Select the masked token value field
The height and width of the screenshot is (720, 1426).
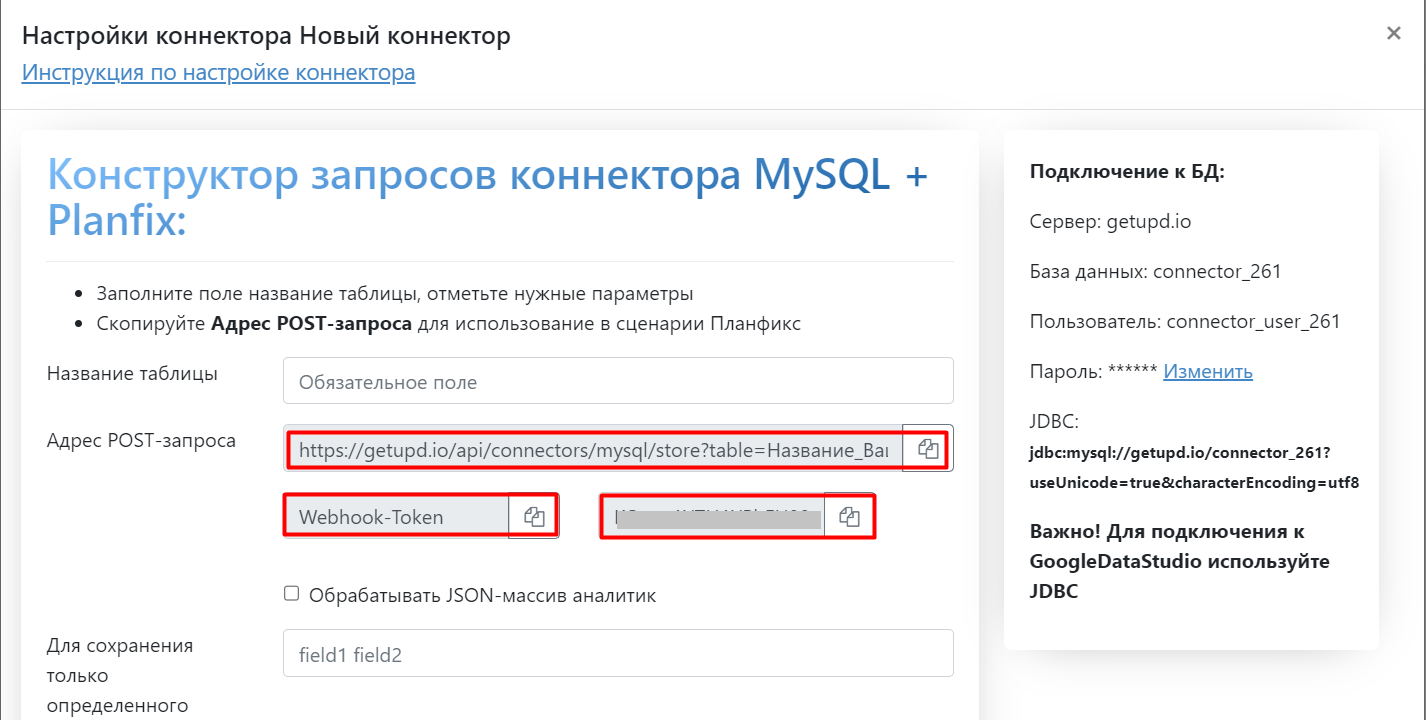click(x=713, y=516)
